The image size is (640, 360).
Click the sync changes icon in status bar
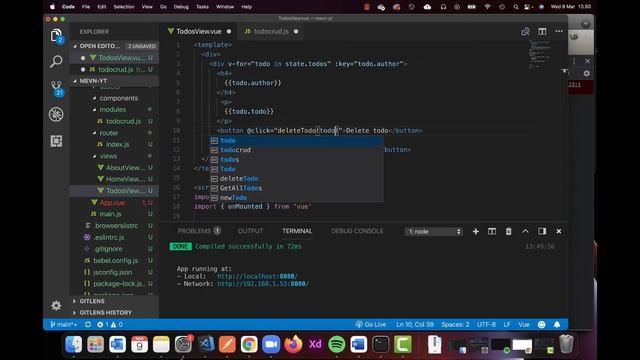tap(88, 324)
